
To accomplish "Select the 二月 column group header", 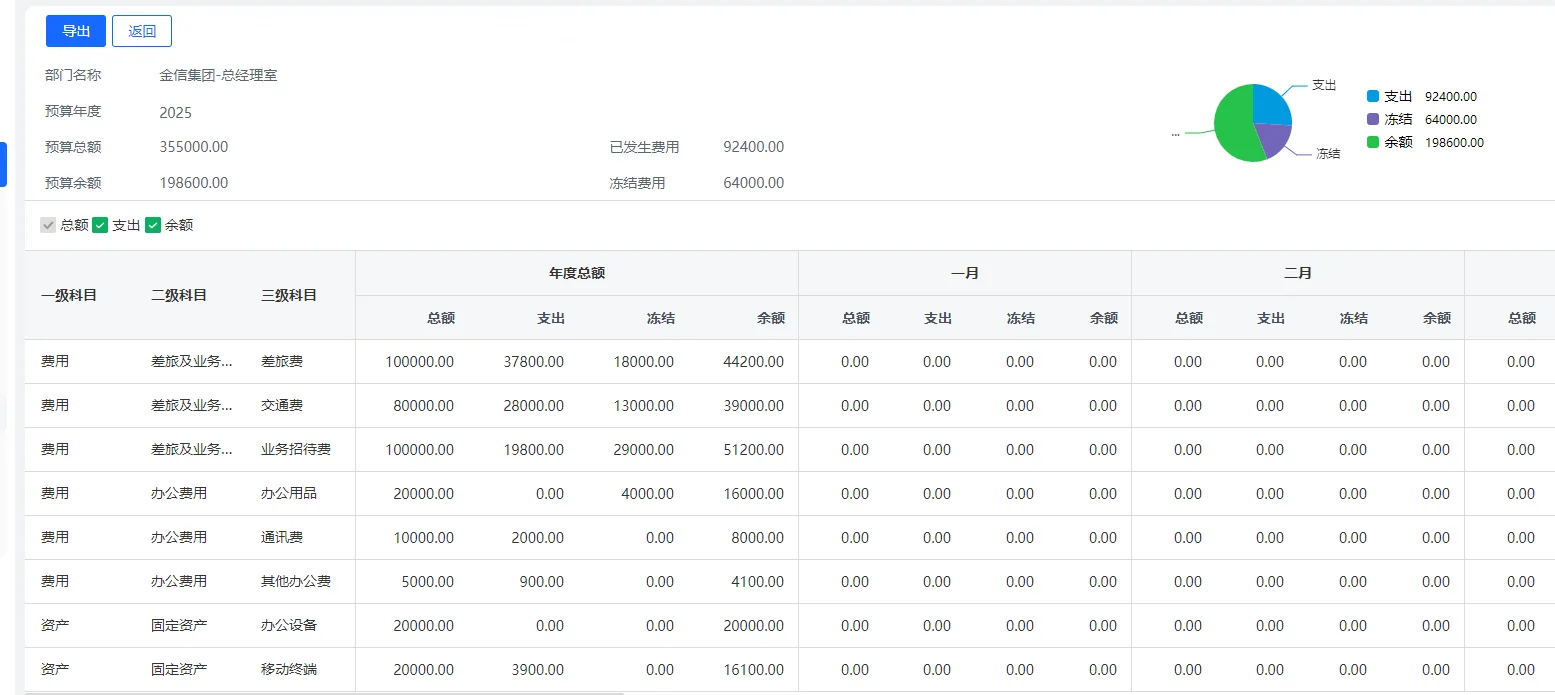I will click(1298, 273).
